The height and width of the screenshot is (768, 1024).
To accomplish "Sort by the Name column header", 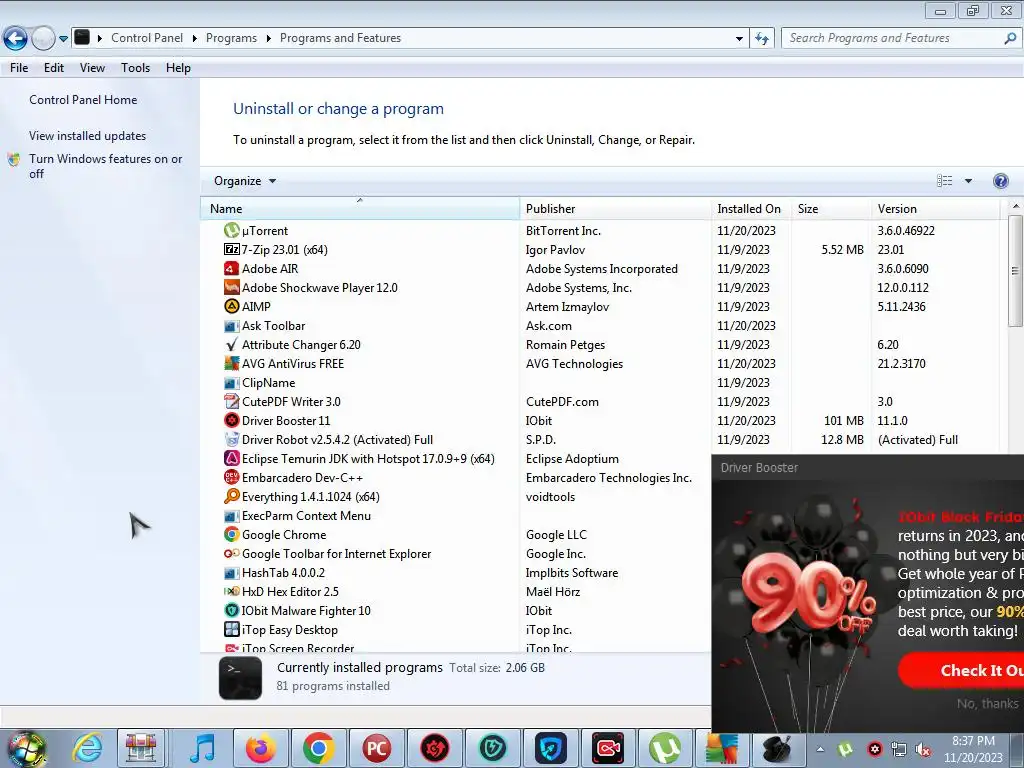I will (x=360, y=209).
